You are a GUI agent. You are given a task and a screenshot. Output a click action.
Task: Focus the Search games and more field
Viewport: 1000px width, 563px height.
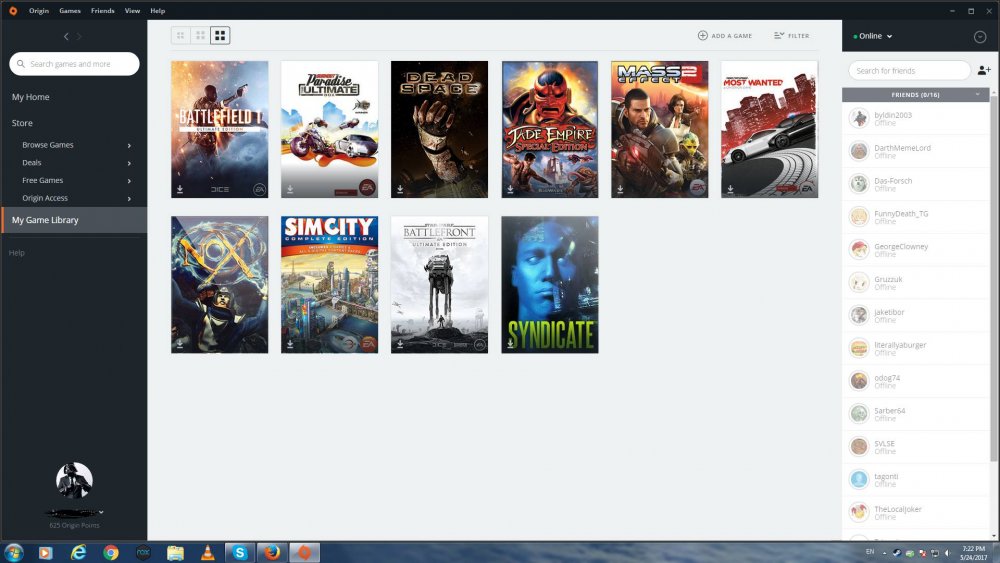(74, 64)
